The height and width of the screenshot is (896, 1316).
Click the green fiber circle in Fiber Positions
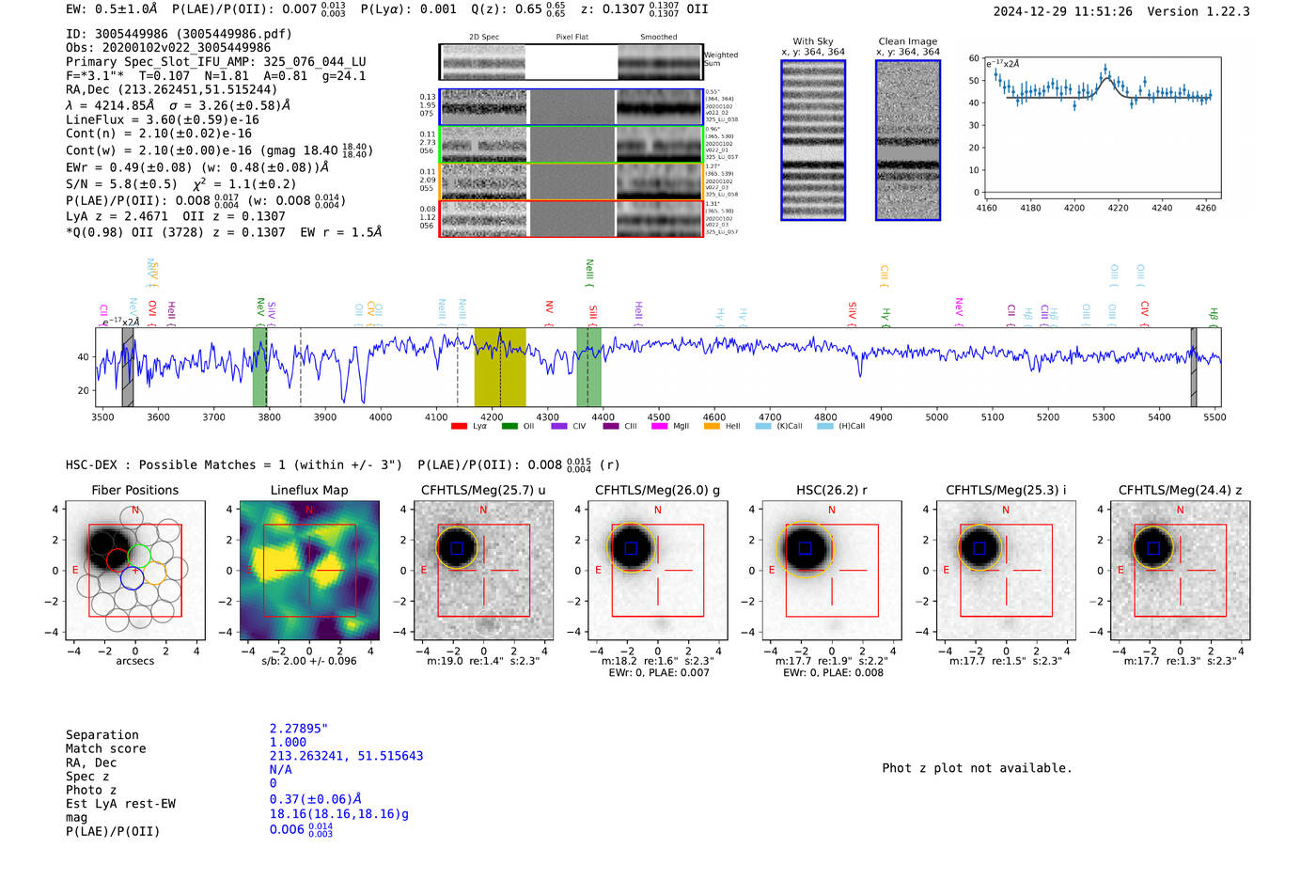coord(139,556)
